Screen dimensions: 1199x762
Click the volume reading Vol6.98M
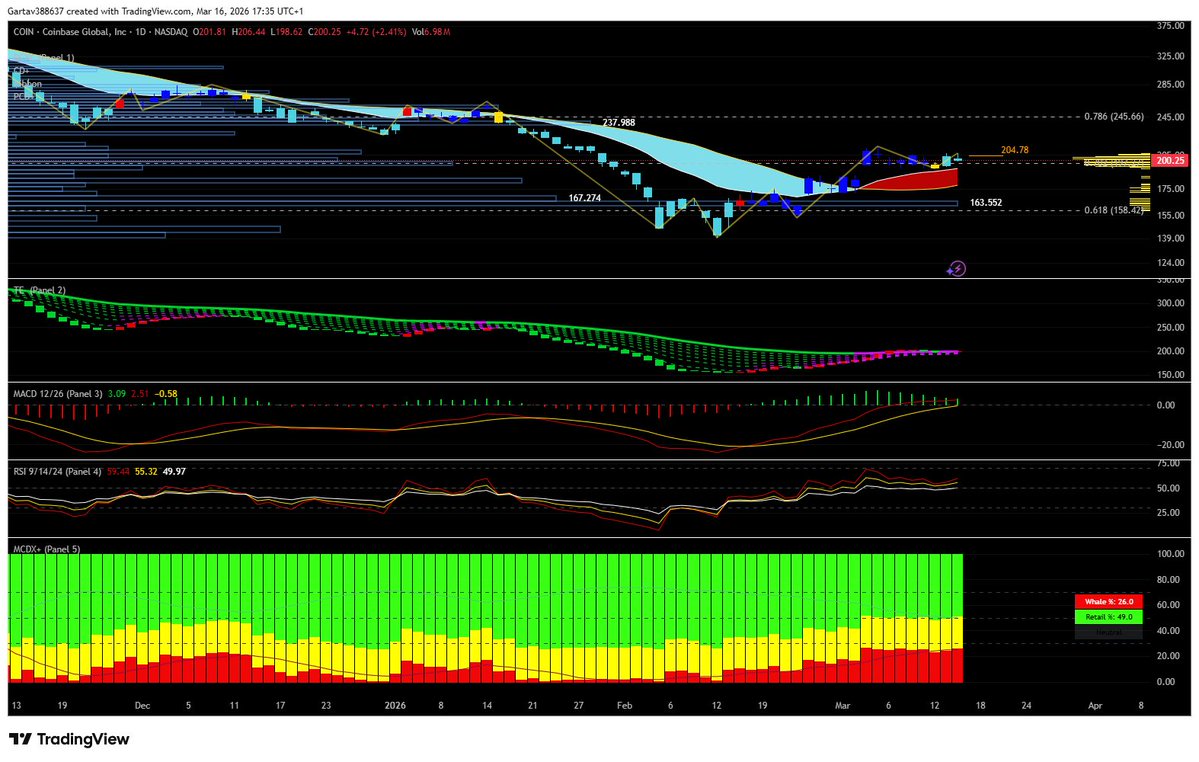point(431,32)
